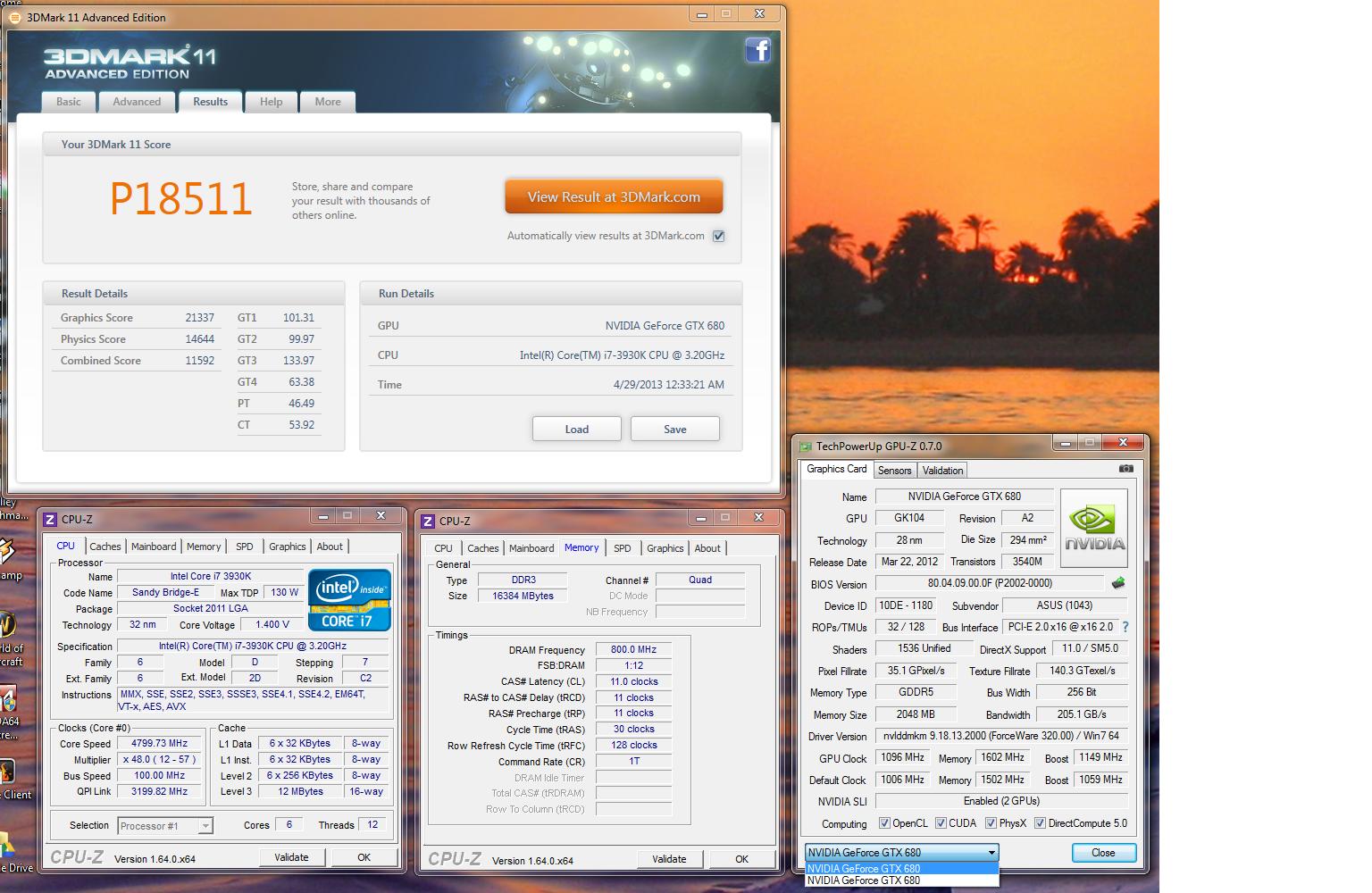Click the Memory Size value 2048 MB in GPU-Z
Viewport: 1372px width, 893px height.
coord(915,714)
